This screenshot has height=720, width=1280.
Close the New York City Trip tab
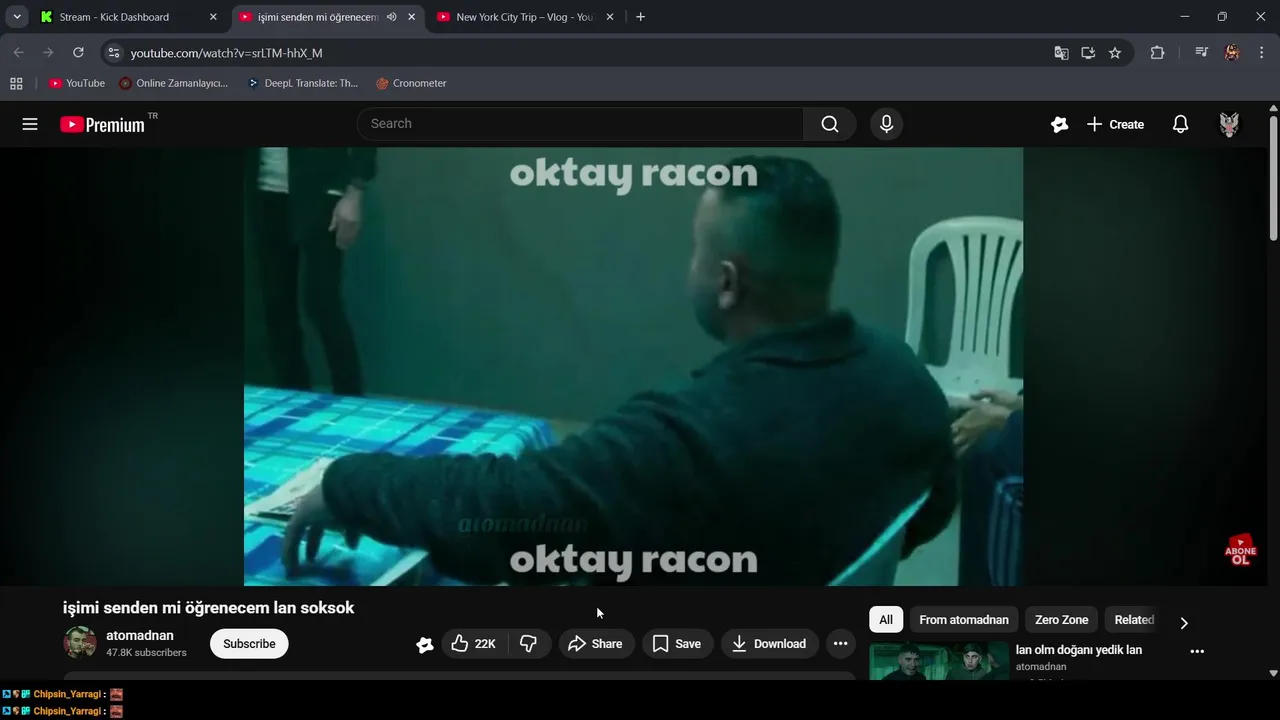point(610,17)
